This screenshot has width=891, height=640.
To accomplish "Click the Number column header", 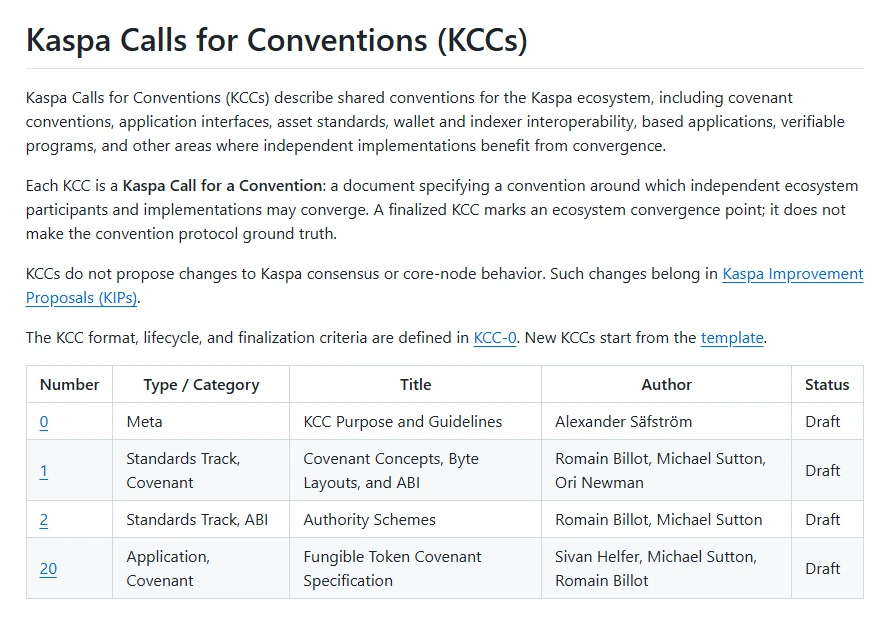I will [x=69, y=385].
